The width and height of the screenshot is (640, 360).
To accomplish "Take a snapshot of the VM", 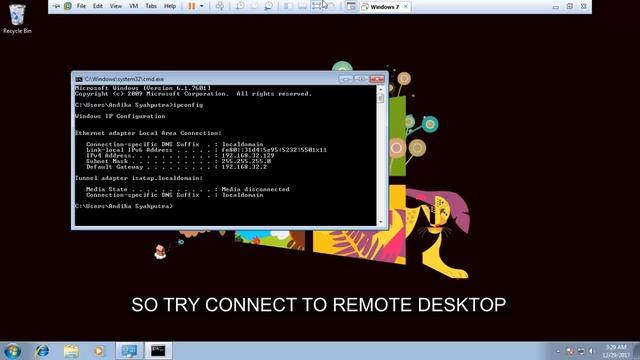I will 240,6.
